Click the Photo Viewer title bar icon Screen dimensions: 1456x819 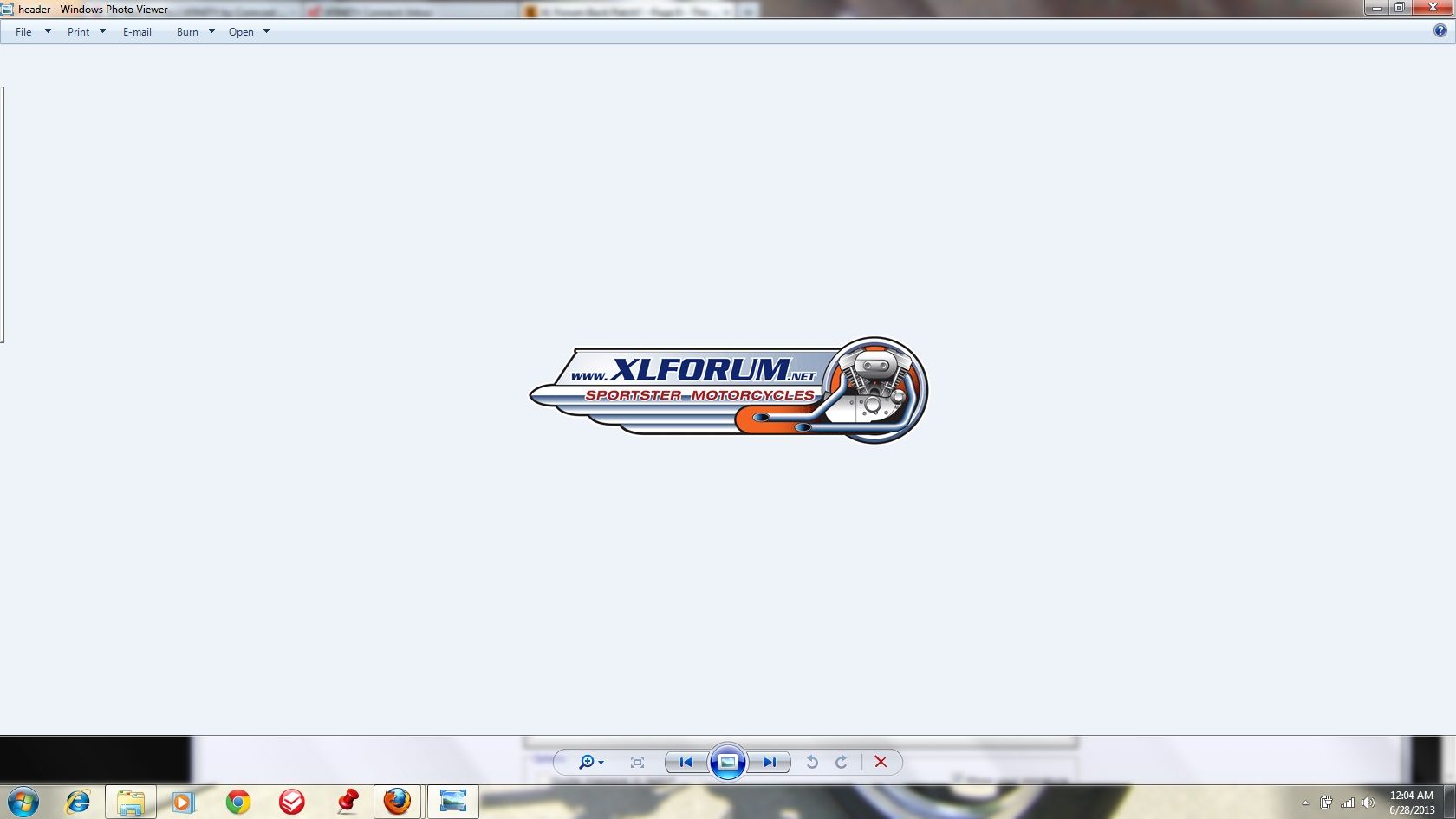pyautogui.click(x=8, y=10)
